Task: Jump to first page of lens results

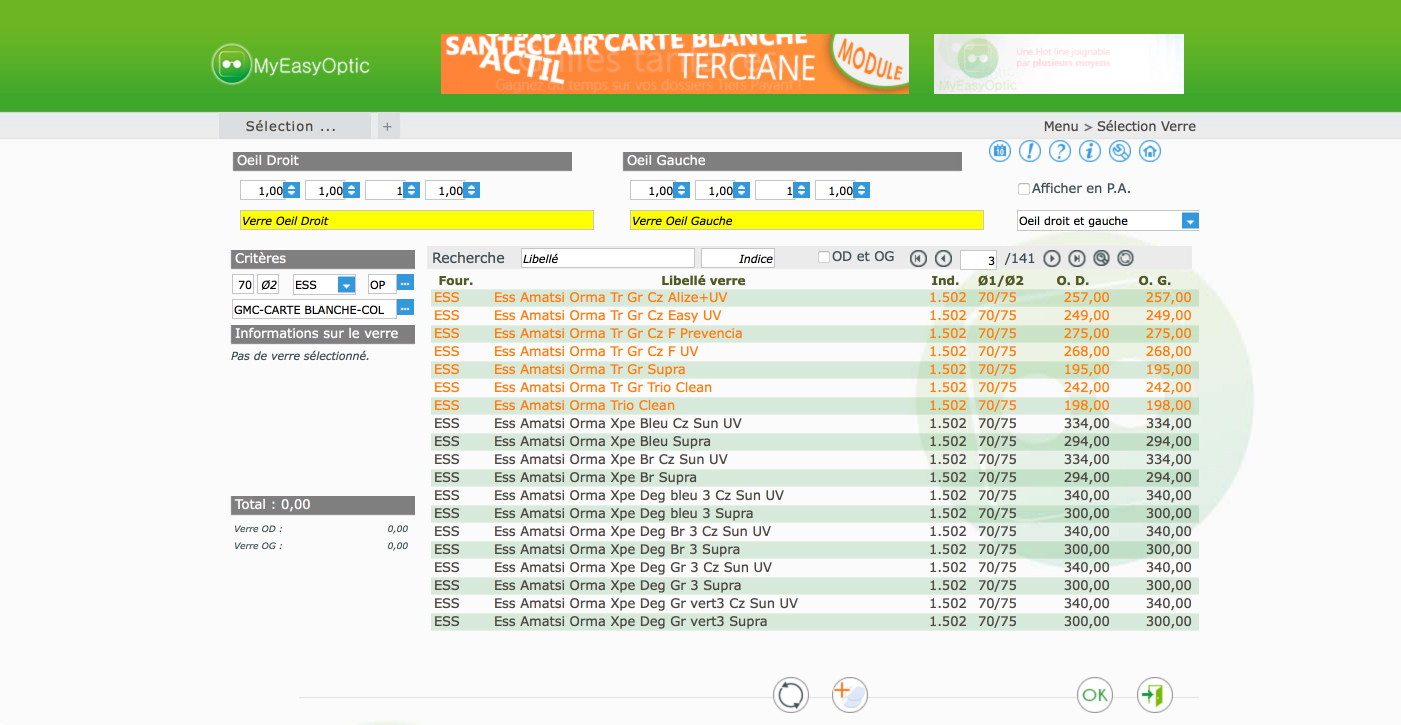Action: [x=918, y=258]
